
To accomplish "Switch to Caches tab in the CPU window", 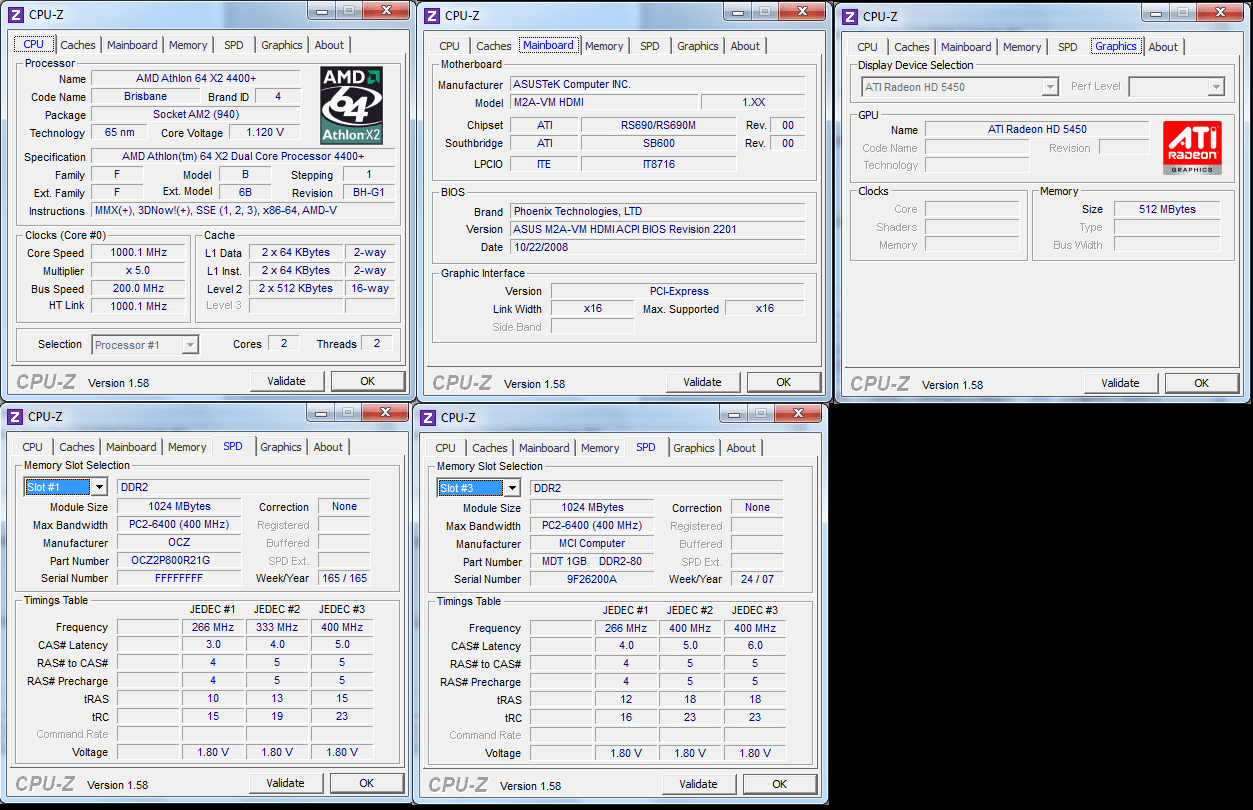I will coord(78,45).
